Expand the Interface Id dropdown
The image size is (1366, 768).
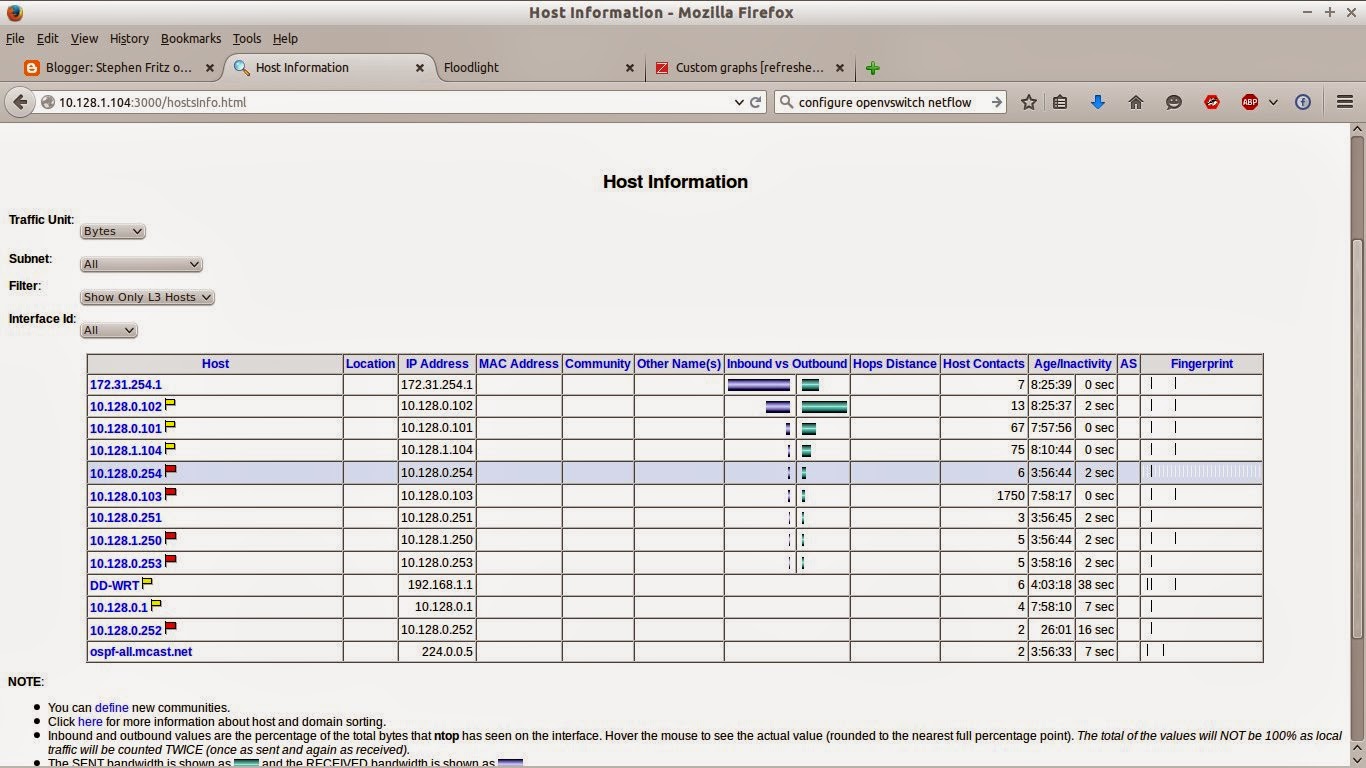tap(107, 330)
